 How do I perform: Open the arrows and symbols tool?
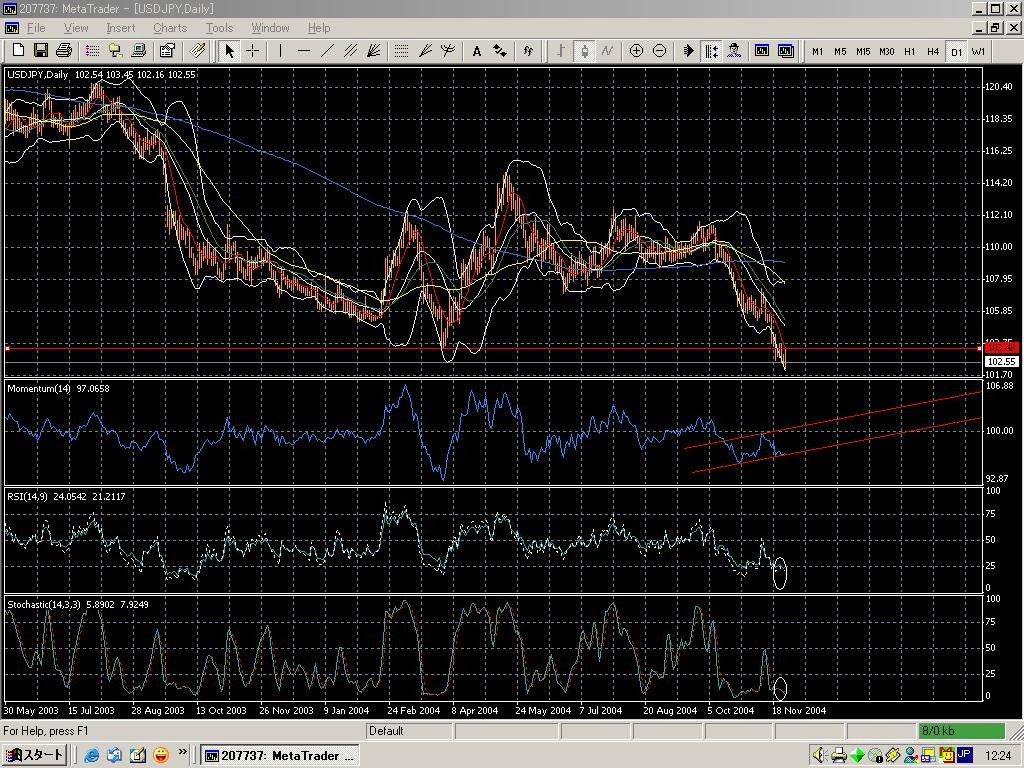(500, 51)
